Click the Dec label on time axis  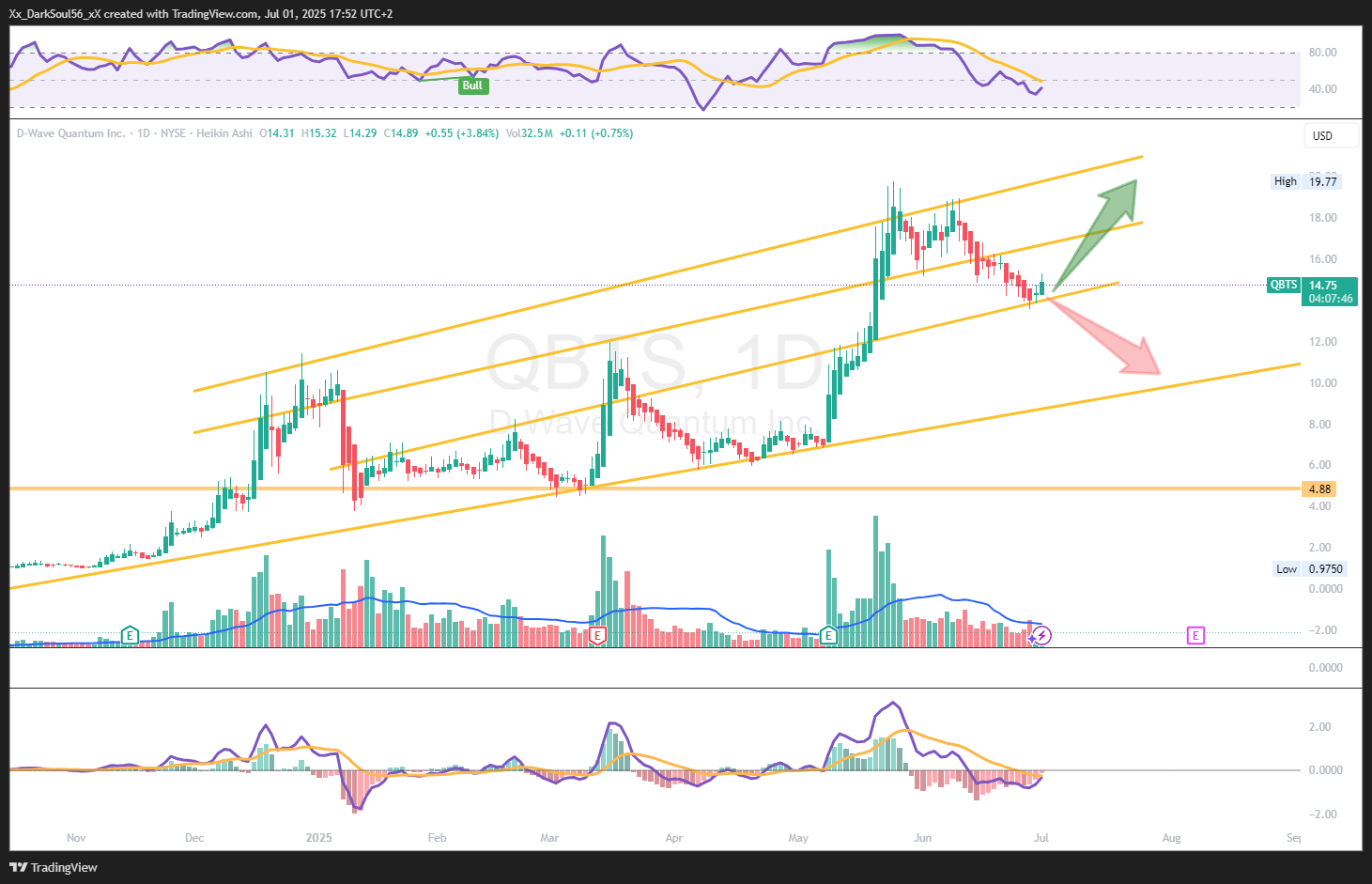tap(194, 838)
